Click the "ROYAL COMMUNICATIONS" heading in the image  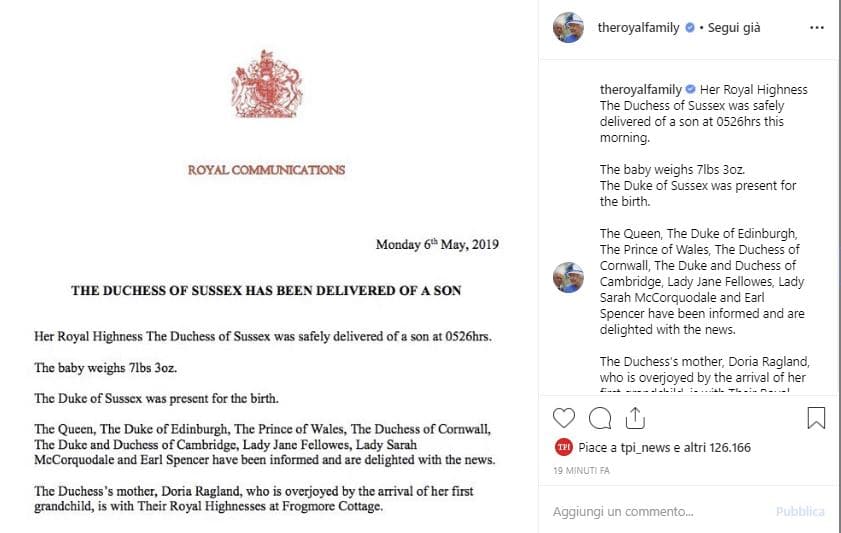pyautogui.click(x=266, y=170)
